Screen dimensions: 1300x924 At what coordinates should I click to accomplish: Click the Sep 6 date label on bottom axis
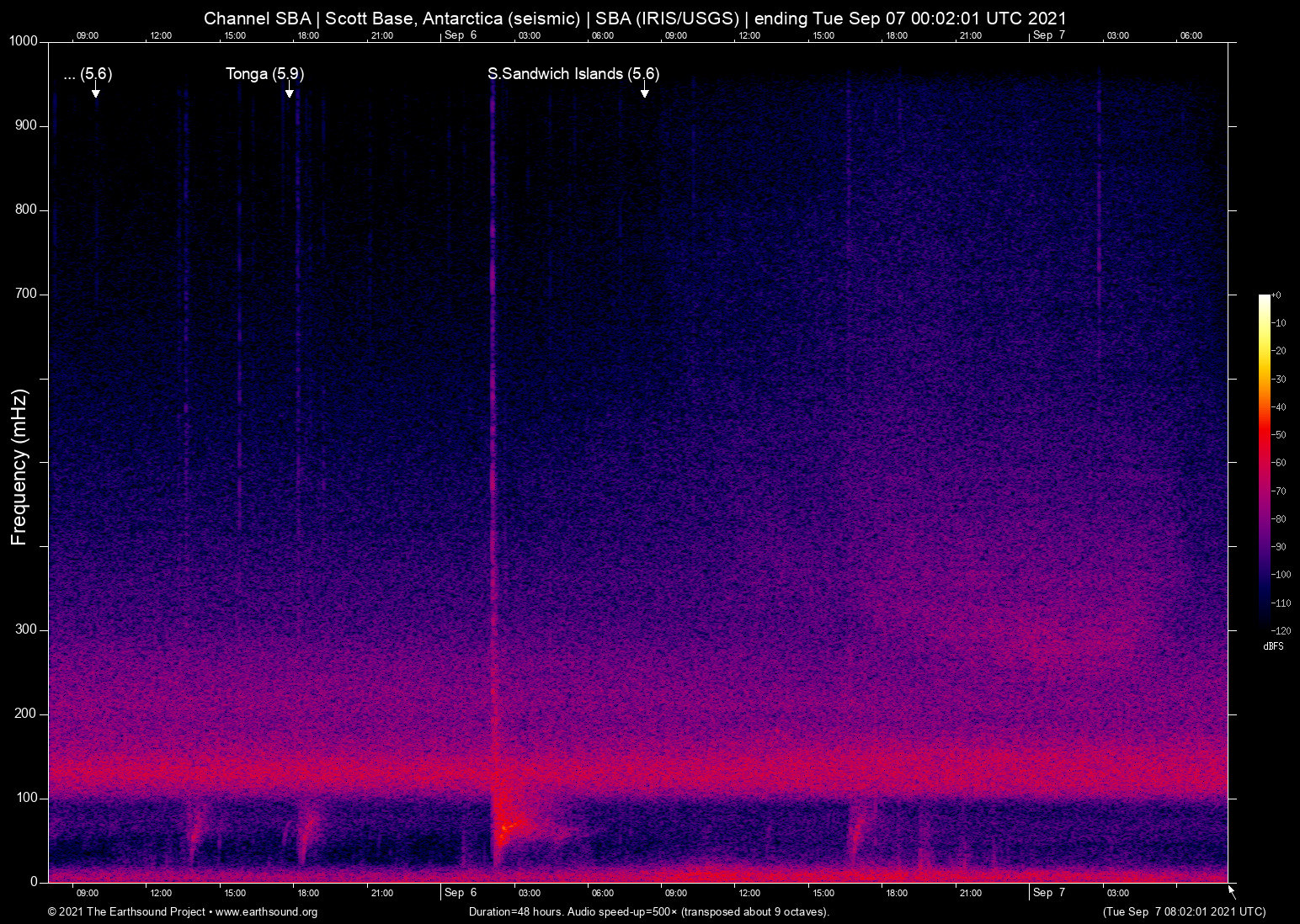[462, 893]
